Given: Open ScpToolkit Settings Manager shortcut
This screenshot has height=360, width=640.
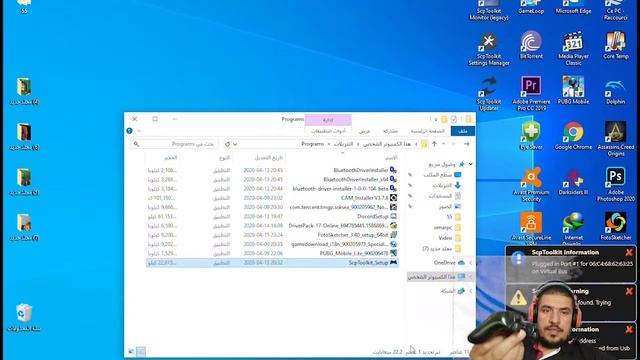Looking at the screenshot, I should pyautogui.click(x=489, y=49).
